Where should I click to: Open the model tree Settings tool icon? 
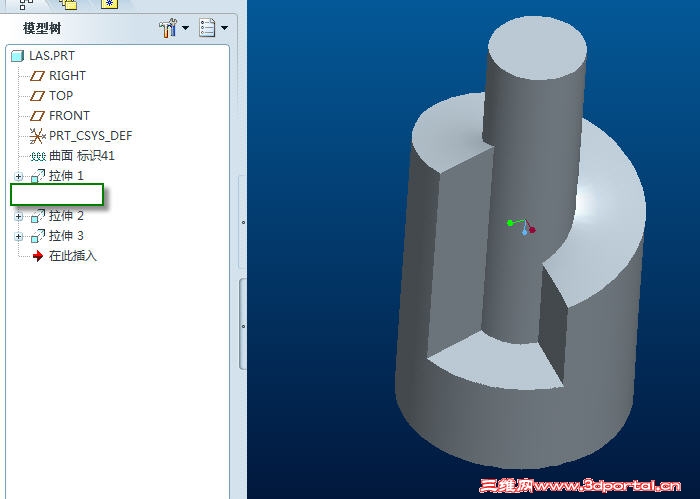pos(168,28)
